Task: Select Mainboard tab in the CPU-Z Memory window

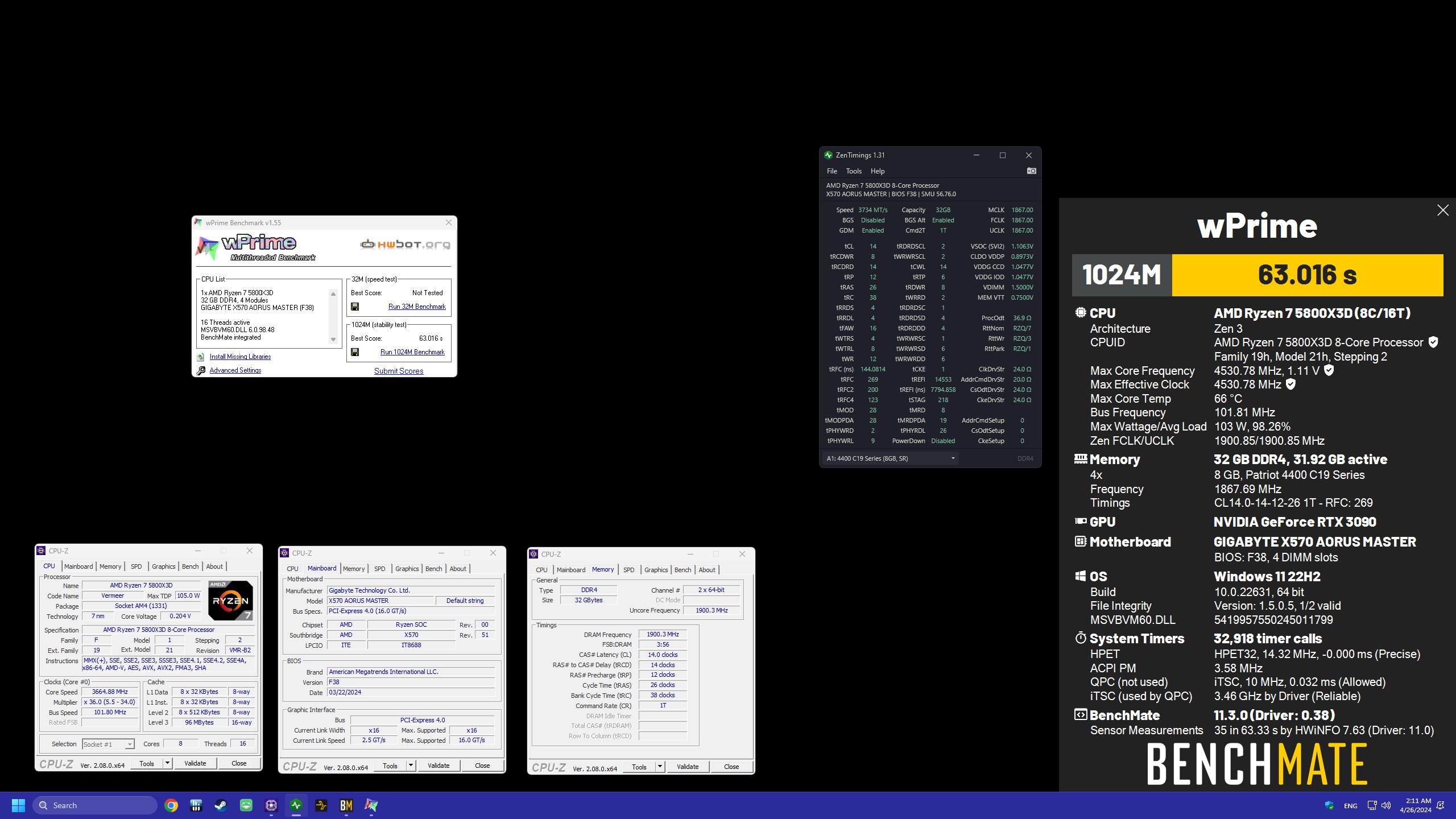Action: pyautogui.click(x=570, y=570)
